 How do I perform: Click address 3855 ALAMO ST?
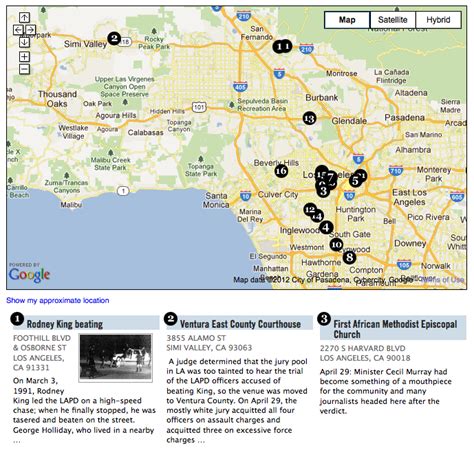tap(196, 338)
